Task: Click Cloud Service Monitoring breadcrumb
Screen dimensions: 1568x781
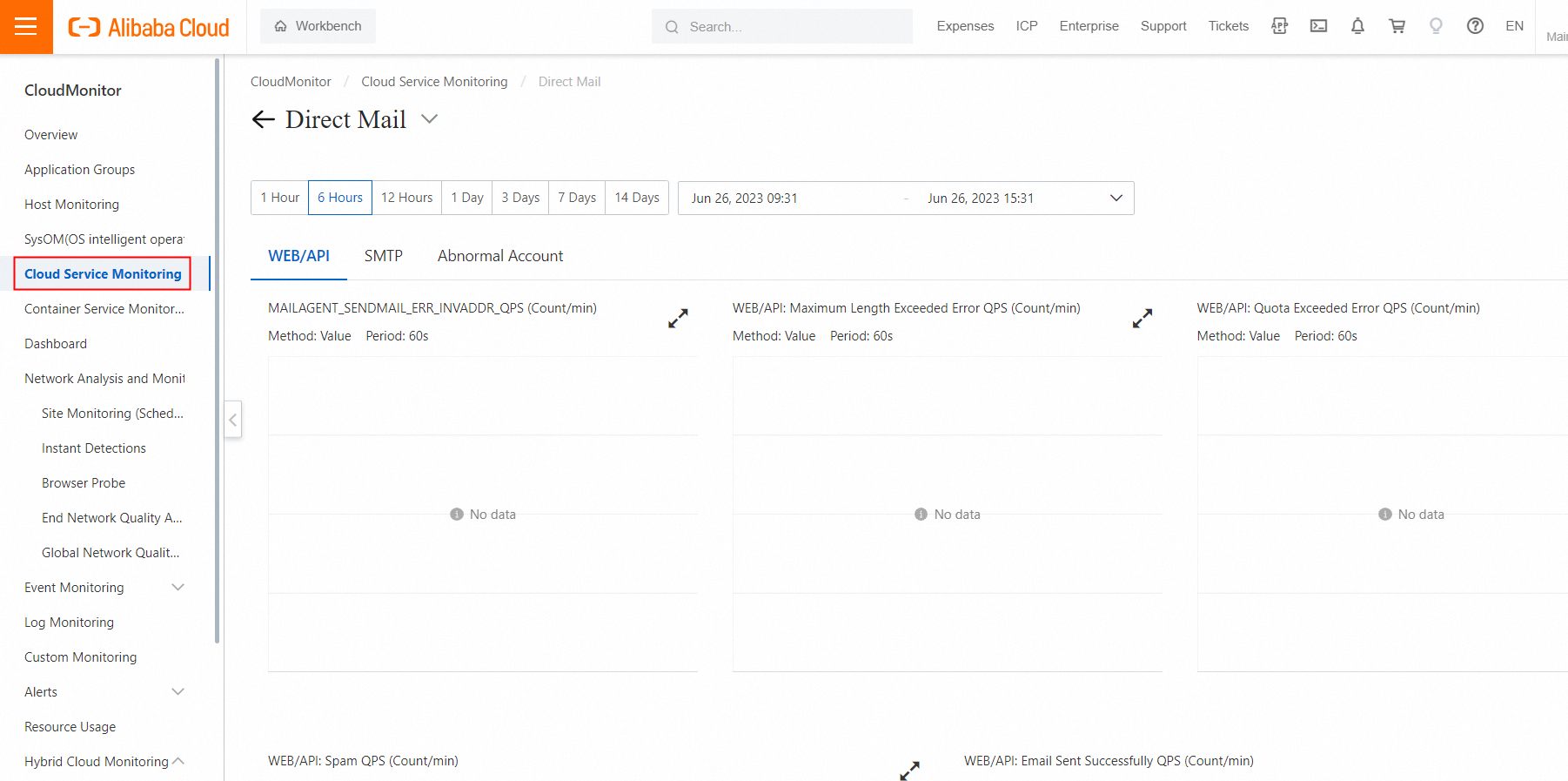Action: coord(434,82)
